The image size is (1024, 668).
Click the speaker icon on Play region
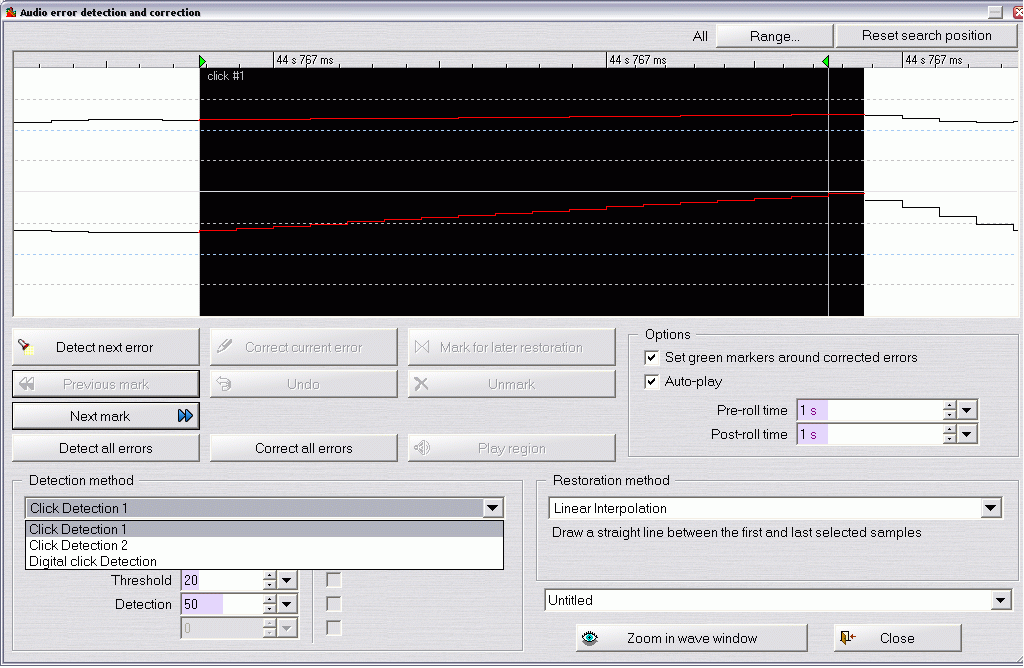point(422,448)
